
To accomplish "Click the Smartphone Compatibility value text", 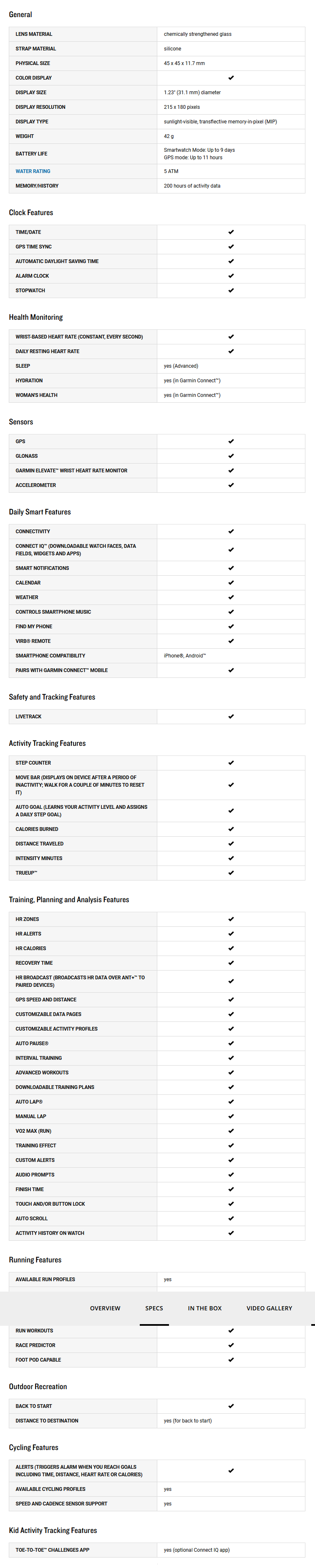I will coord(184,655).
